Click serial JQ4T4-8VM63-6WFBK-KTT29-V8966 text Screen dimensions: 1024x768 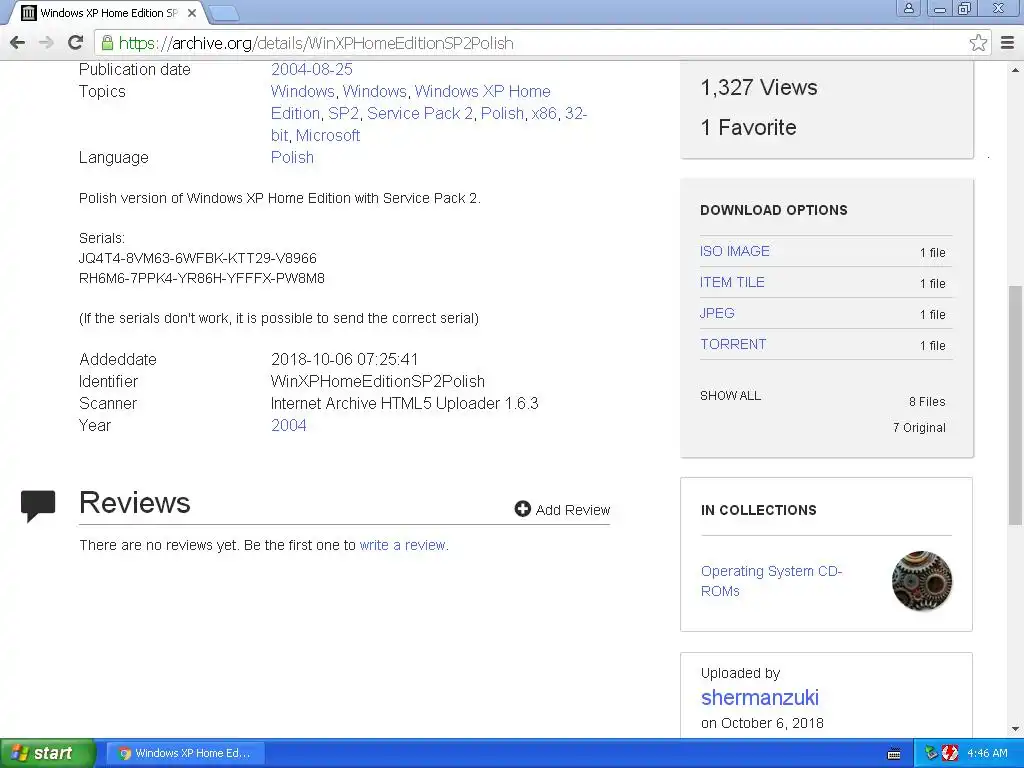point(198,259)
